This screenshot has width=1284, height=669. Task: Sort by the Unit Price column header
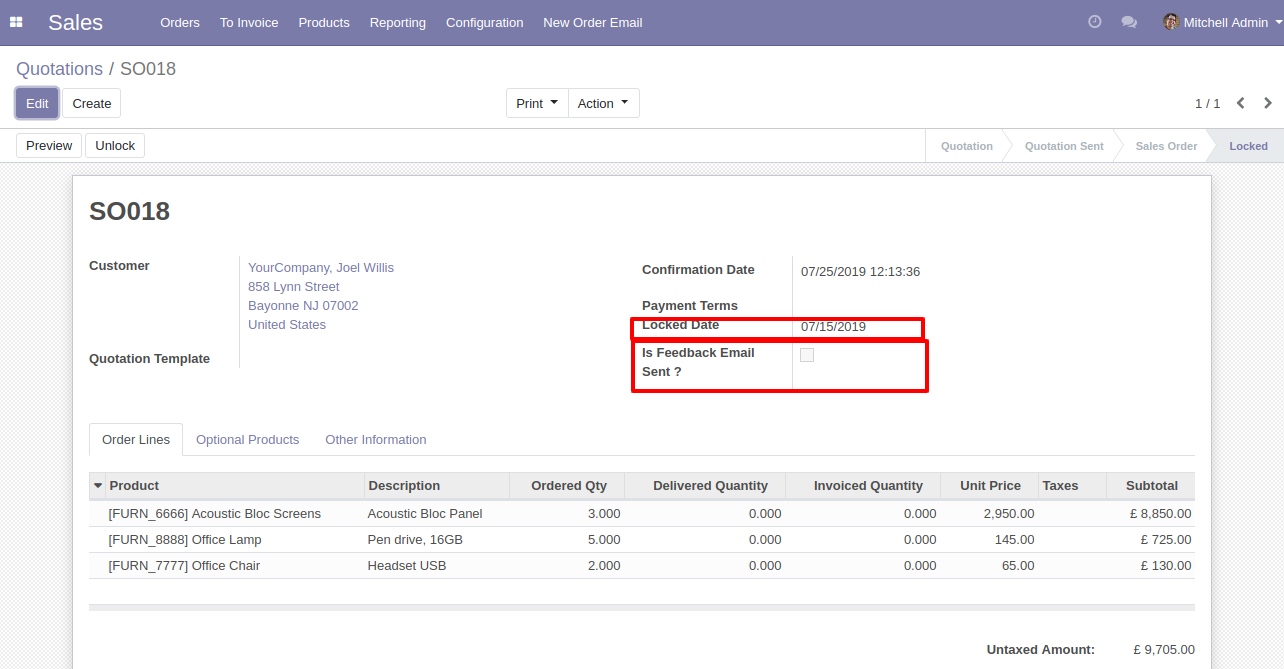coord(990,486)
